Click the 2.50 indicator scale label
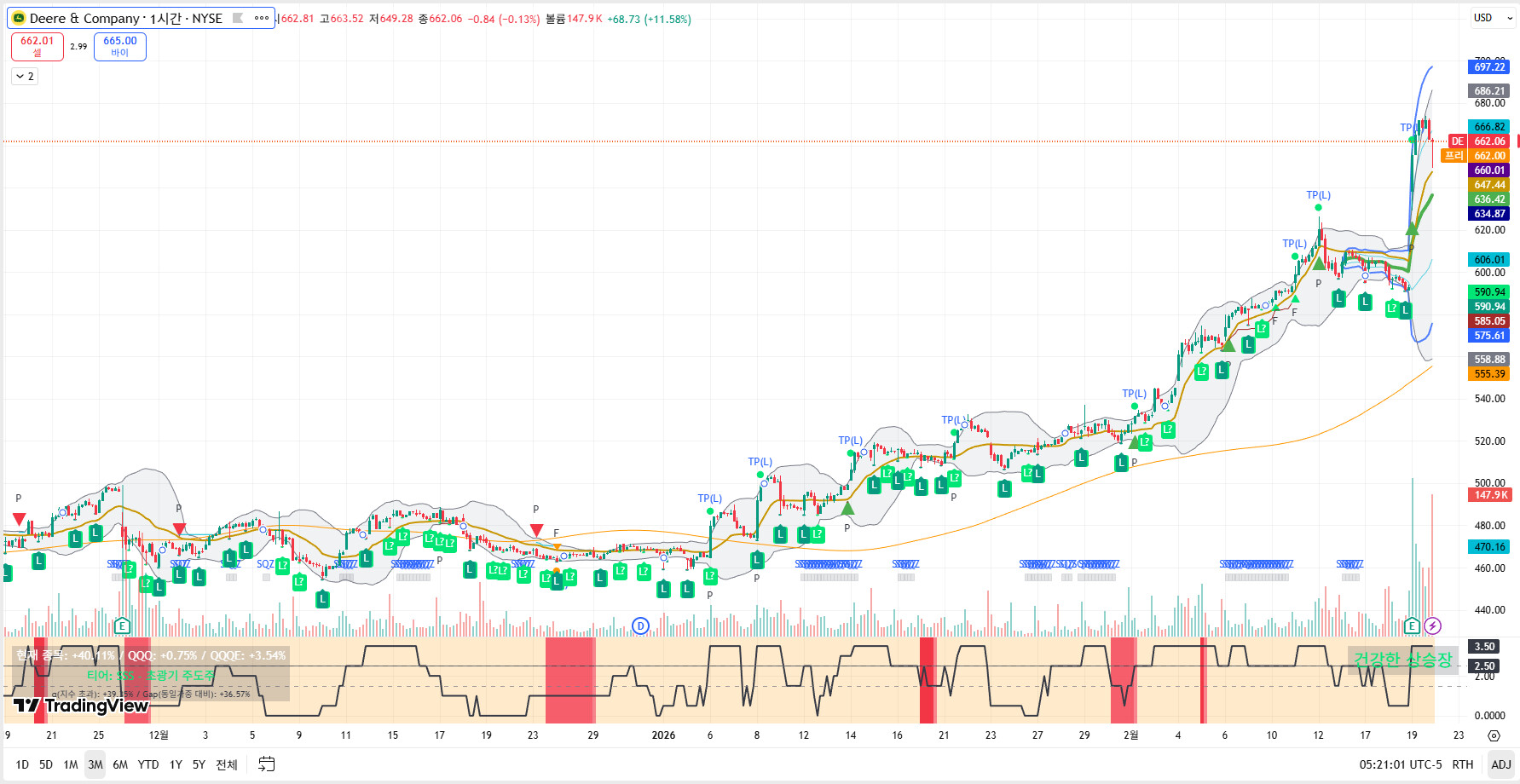Viewport: 1520px width, 784px height. (1484, 666)
